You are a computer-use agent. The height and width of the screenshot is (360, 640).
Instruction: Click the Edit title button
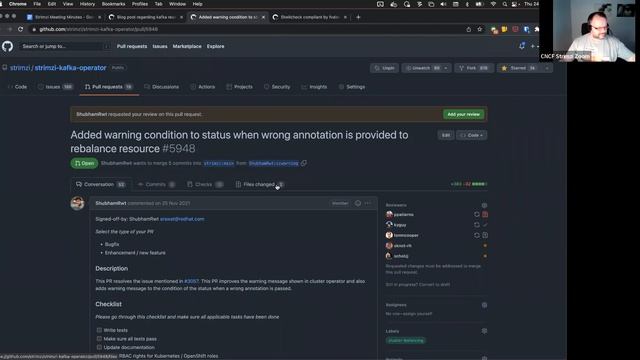(x=446, y=135)
